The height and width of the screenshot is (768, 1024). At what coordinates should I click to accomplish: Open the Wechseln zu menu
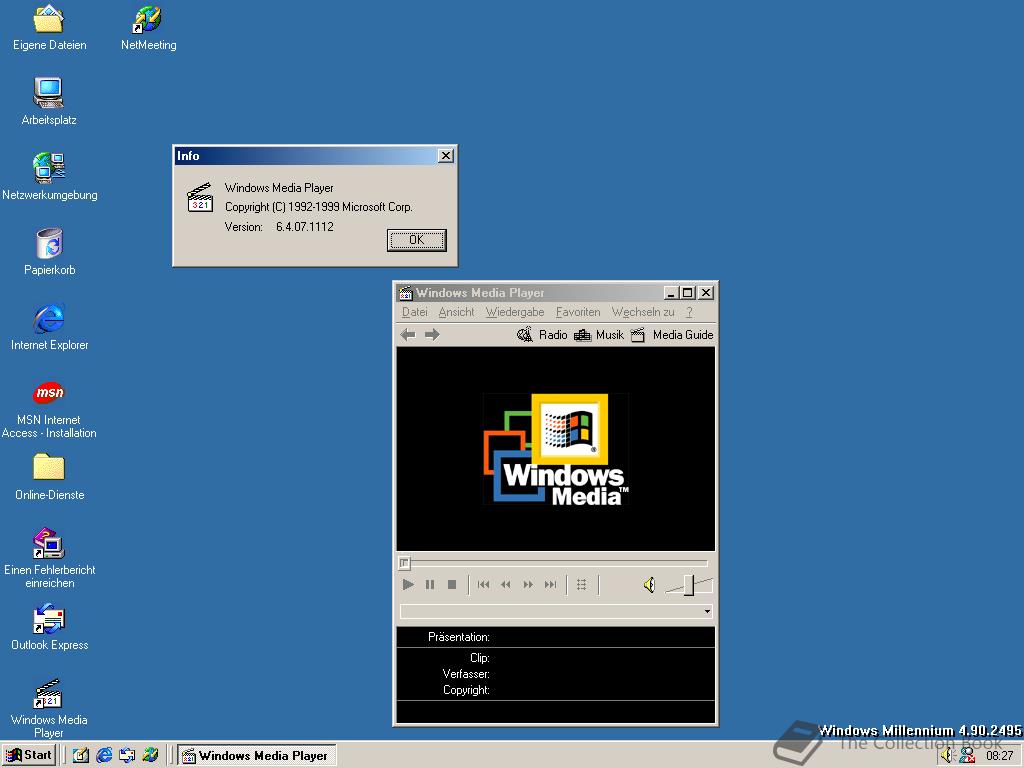643,312
